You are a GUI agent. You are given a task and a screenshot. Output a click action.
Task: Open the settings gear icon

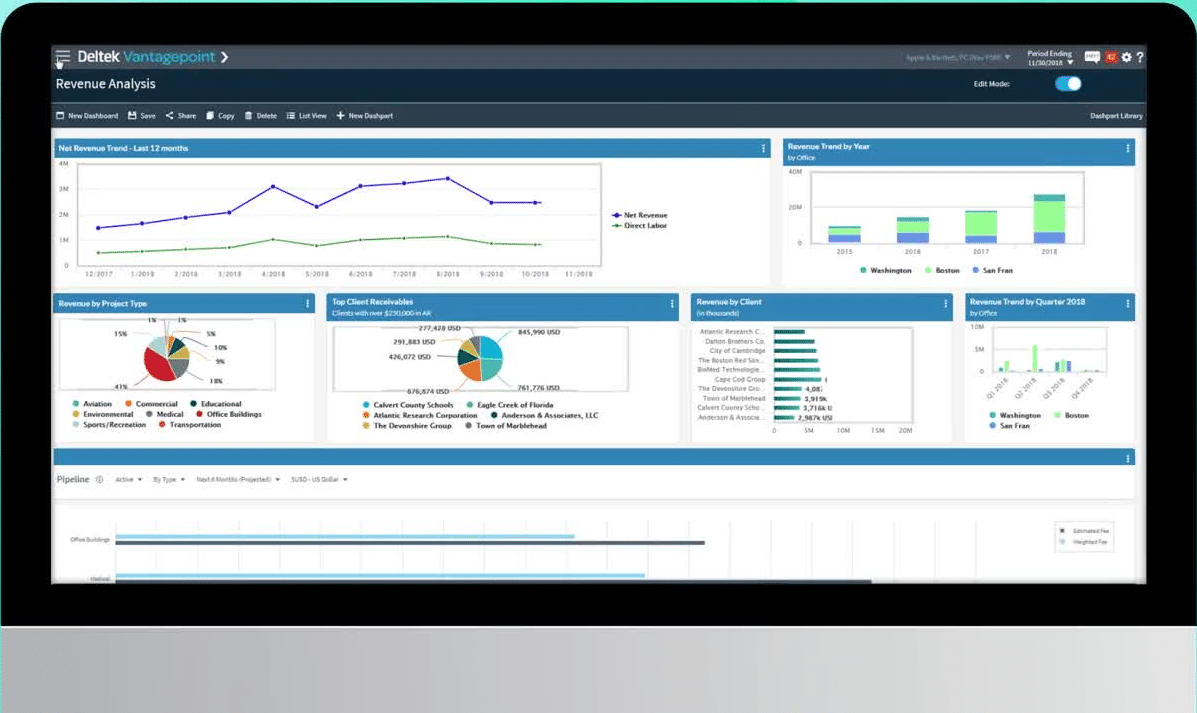1126,57
